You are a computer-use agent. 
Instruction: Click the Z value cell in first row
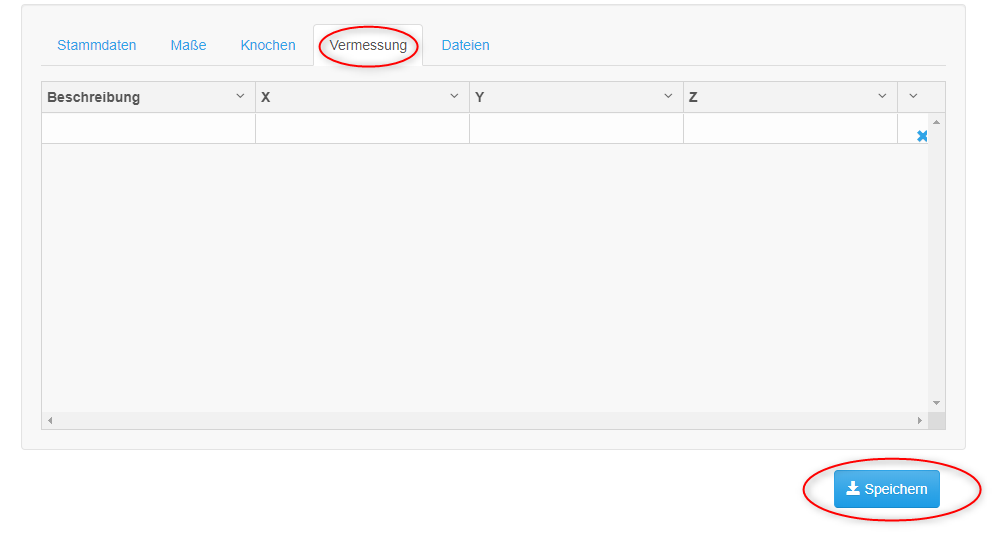coord(791,129)
